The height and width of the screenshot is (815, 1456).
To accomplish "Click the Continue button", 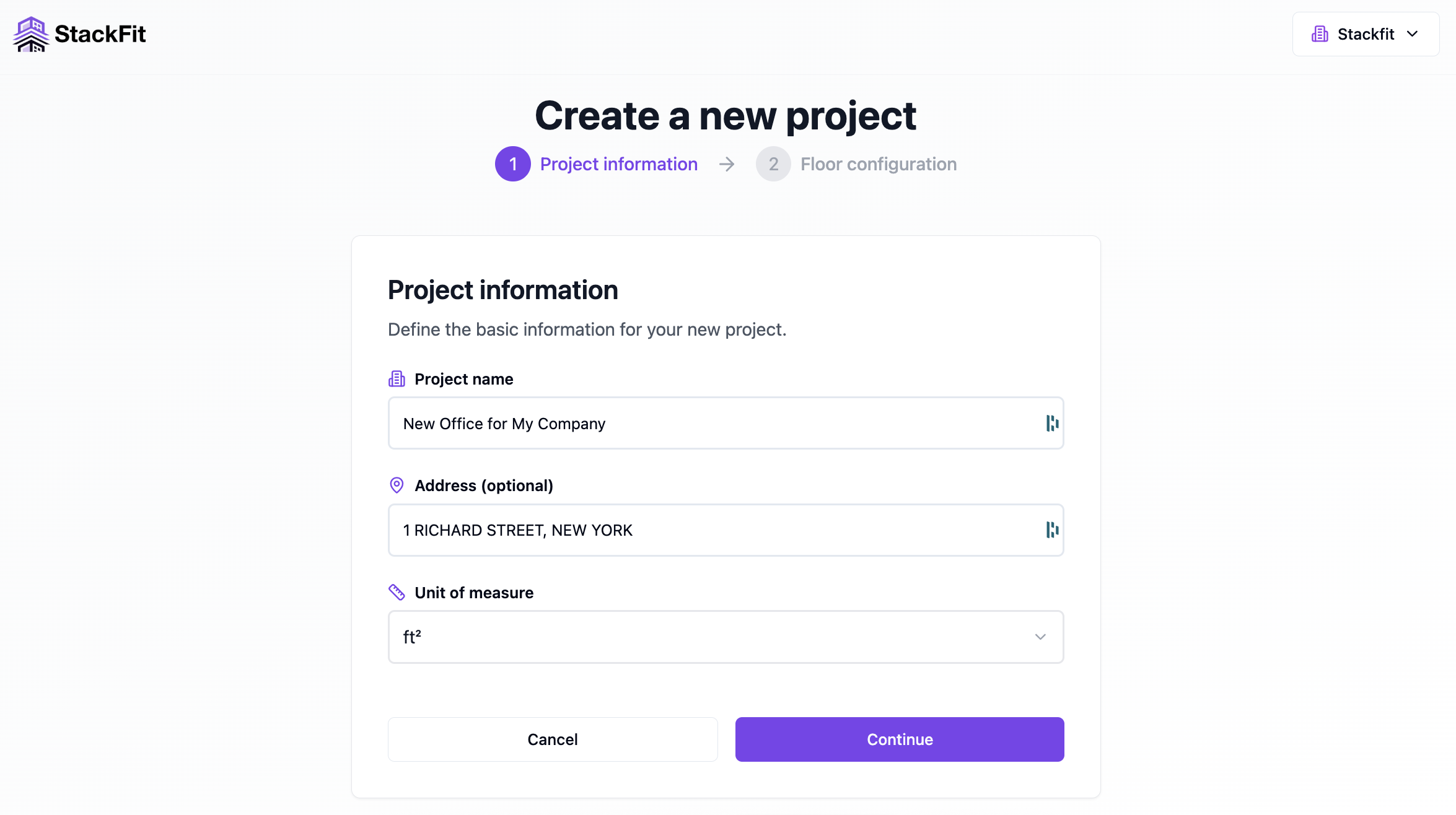I will tap(899, 739).
